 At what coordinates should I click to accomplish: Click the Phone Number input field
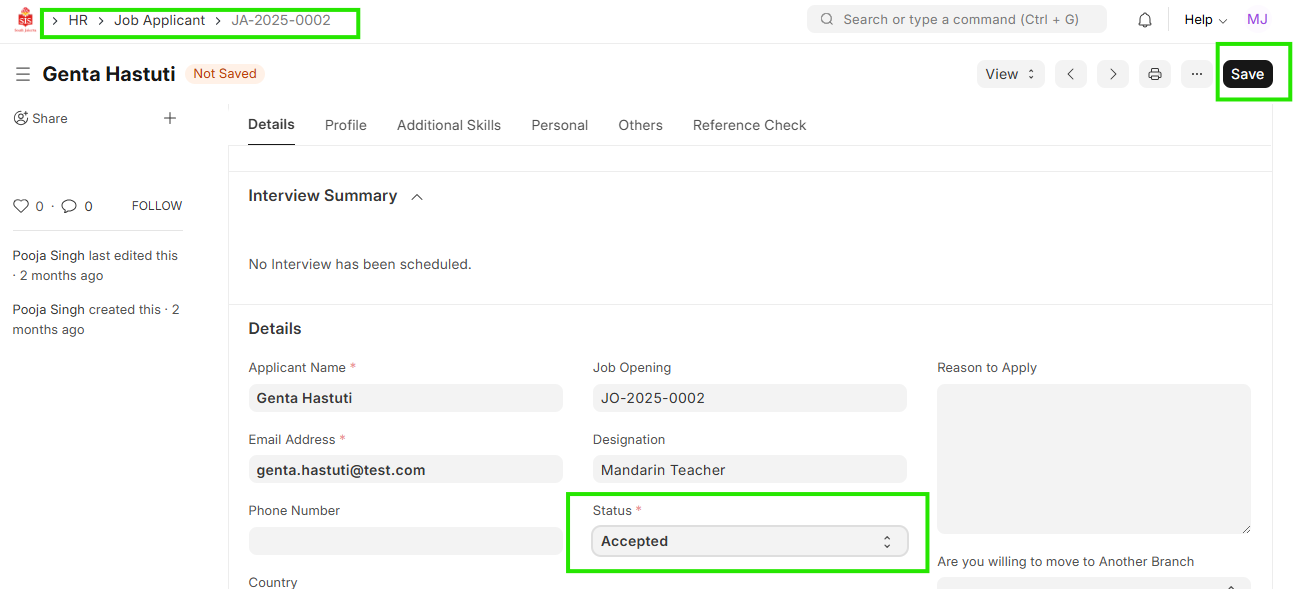click(x=405, y=541)
